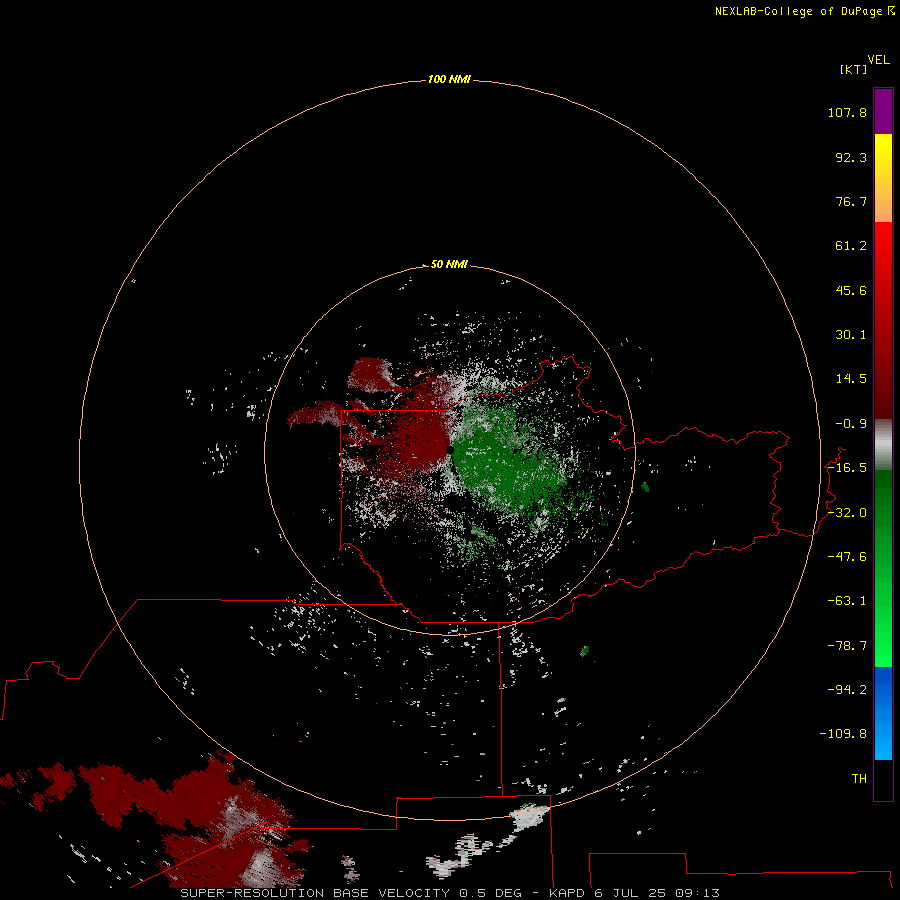The width and height of the screenshot is (900, 900).
Task: Click the gray zero-velocity segment of color bar
Action: [x=883, y=445]
